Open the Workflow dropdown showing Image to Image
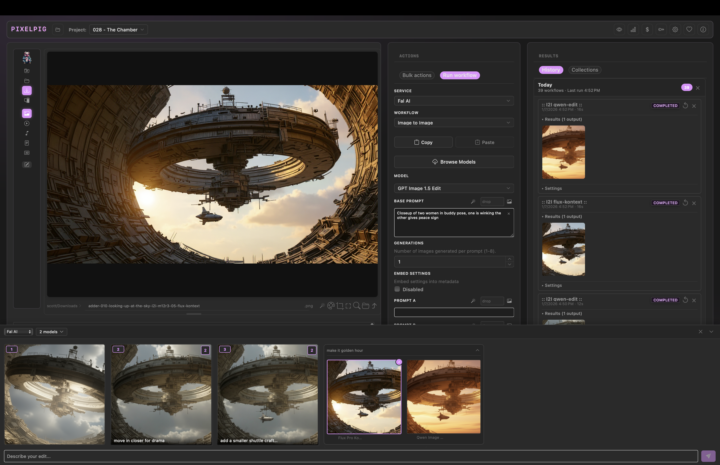Image resolution: width=720 pixels, height=465 pixels. pos(454,123)
